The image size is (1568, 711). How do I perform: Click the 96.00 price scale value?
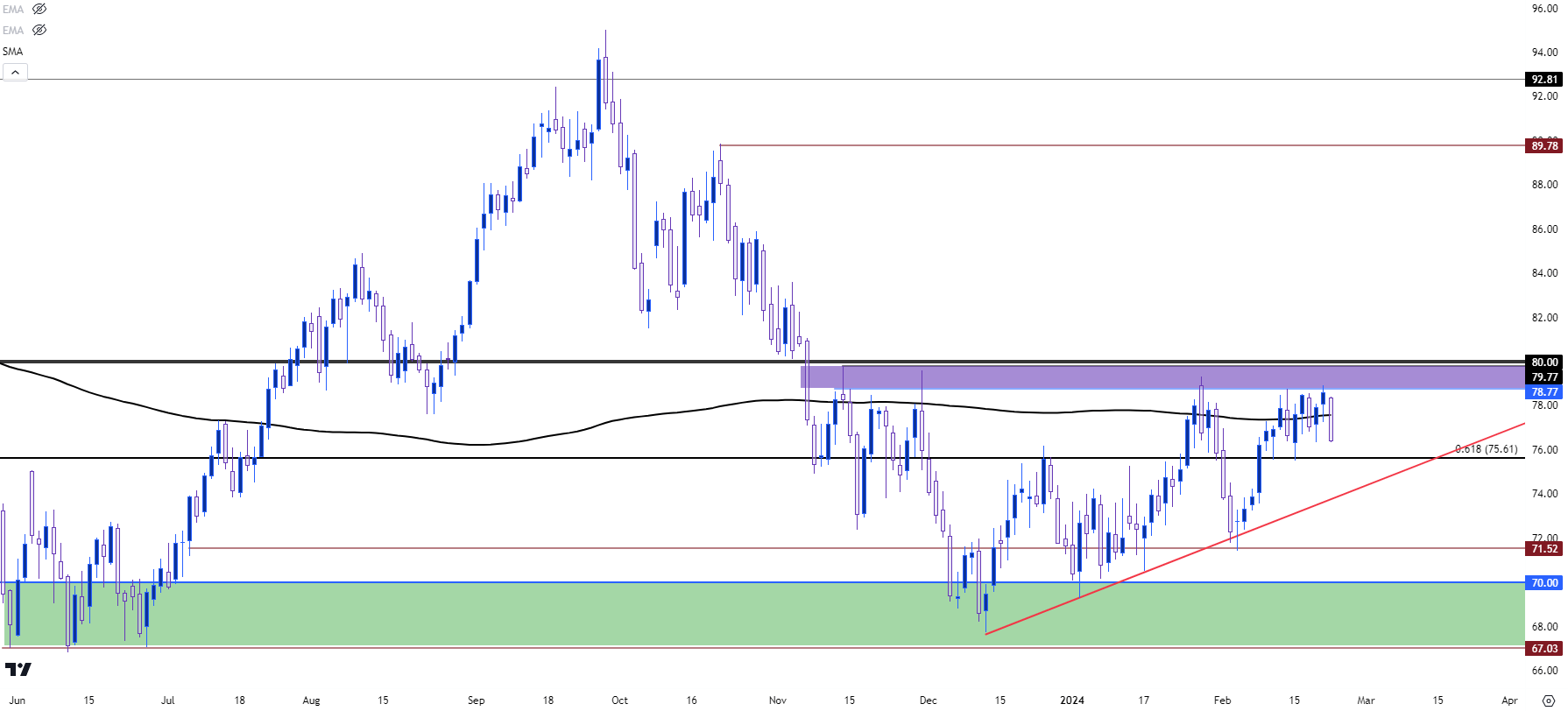click(1544, 8)
